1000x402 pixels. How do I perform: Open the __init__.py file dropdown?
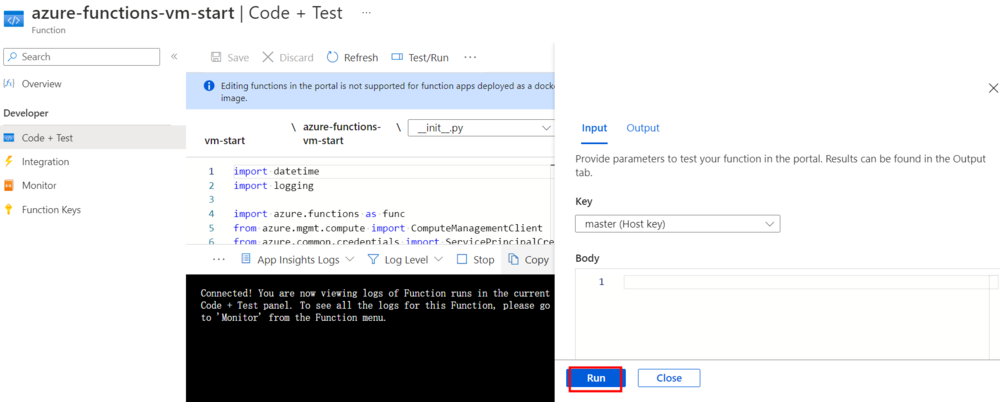481,128
